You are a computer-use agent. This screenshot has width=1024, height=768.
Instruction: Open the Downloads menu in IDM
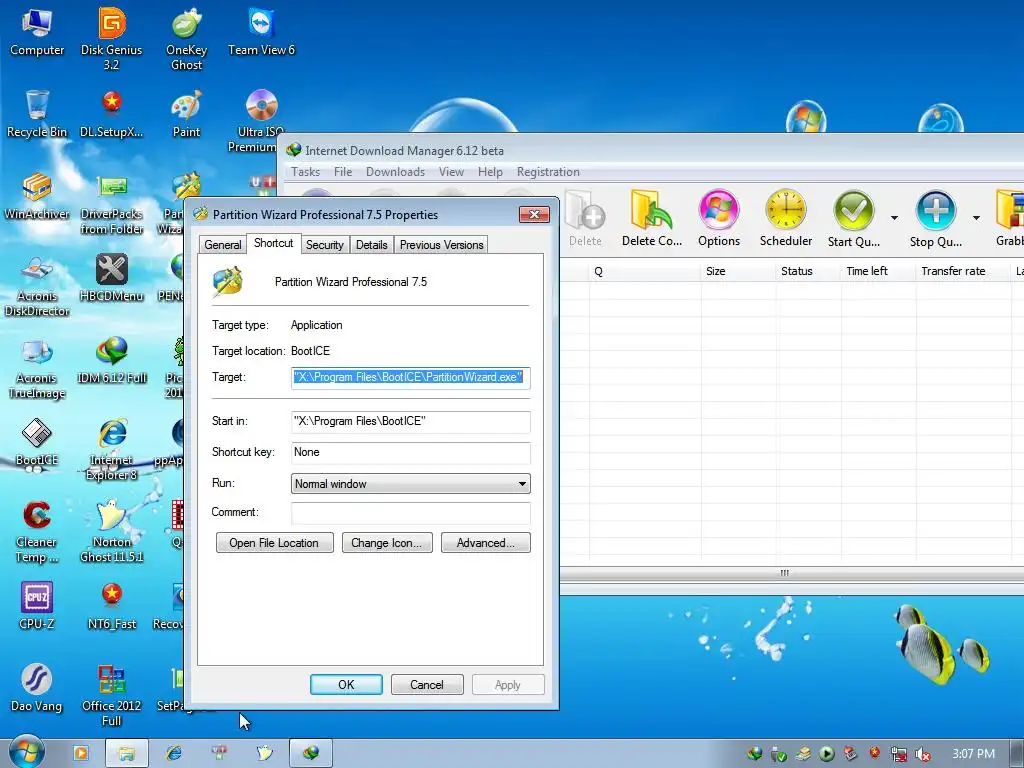click(395, 172)
